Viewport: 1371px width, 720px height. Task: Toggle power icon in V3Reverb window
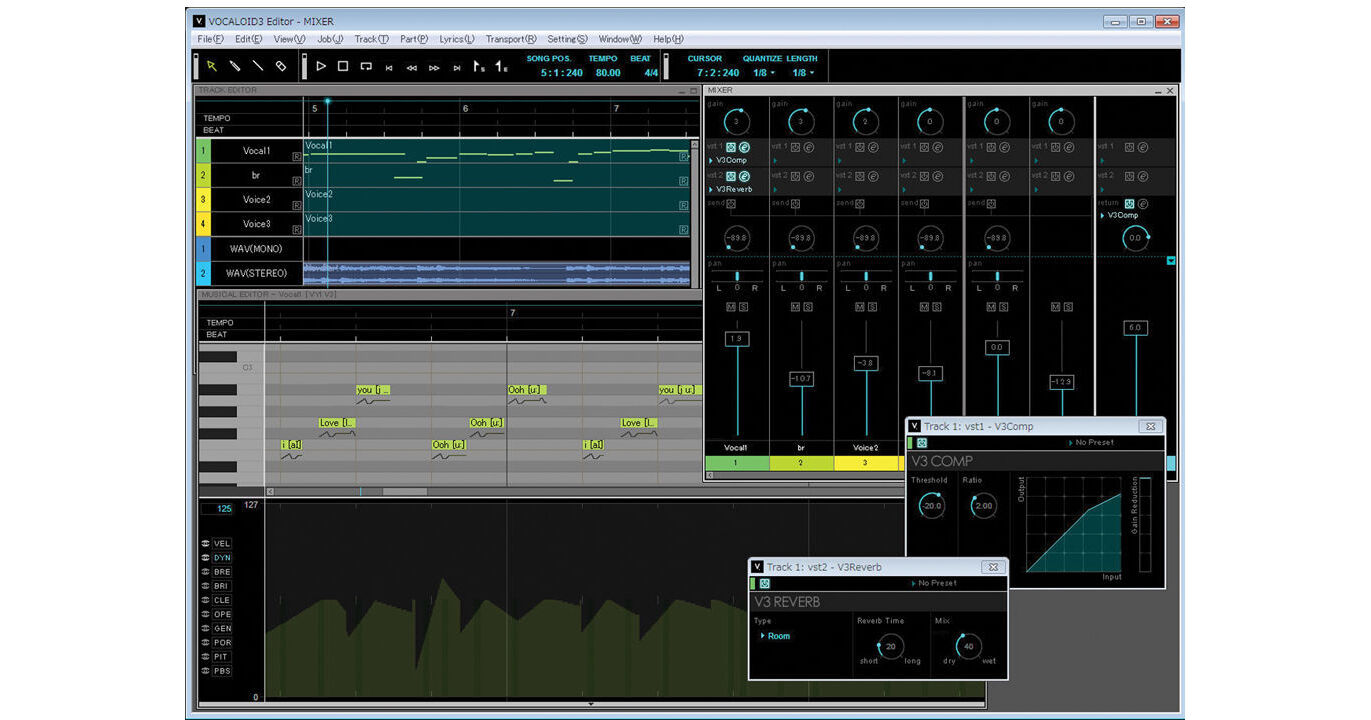(x=765, y=583)
